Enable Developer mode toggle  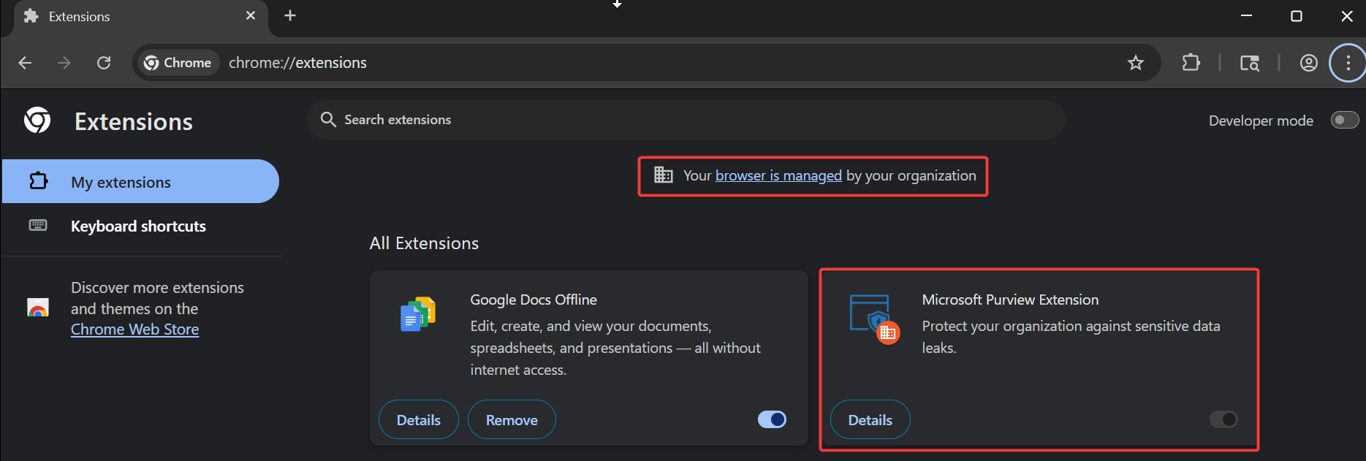point(1344,120)
